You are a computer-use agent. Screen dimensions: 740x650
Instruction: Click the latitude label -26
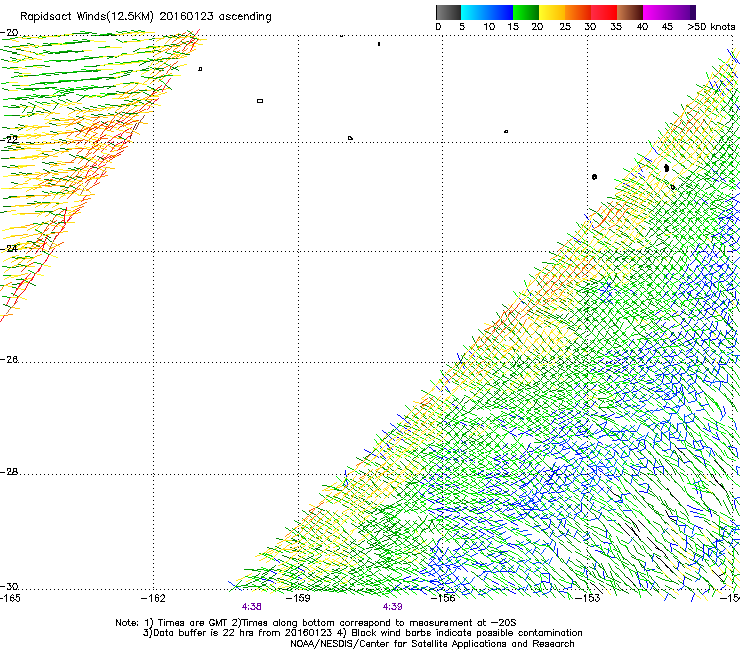pyautogui.click(x=9, y=360)
